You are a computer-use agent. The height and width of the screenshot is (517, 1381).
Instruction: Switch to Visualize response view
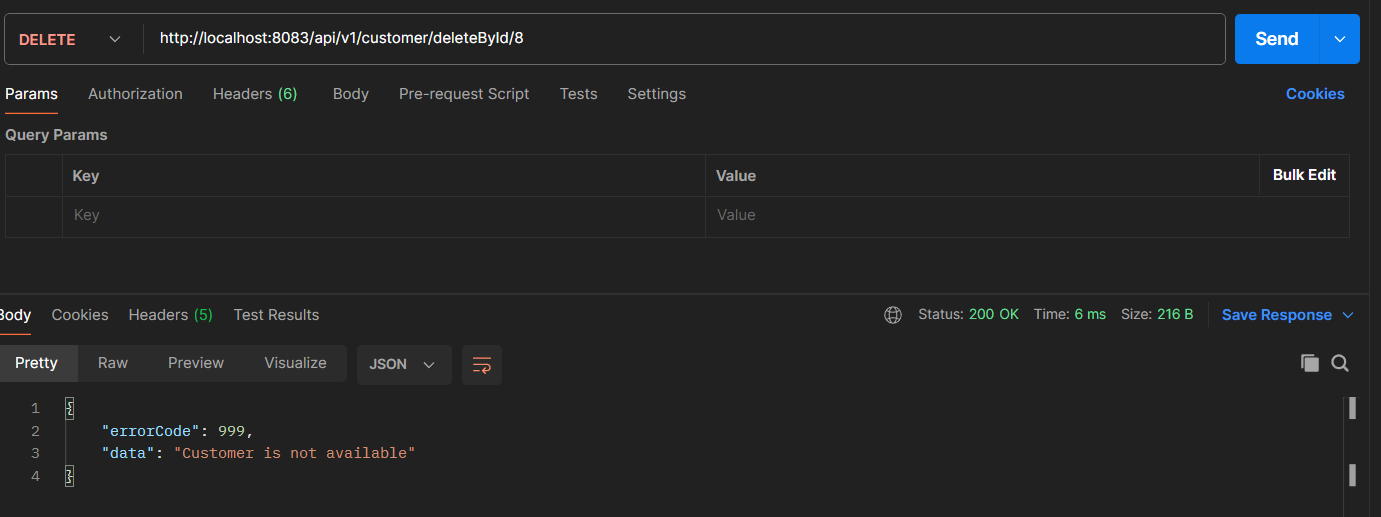(295, 363)
